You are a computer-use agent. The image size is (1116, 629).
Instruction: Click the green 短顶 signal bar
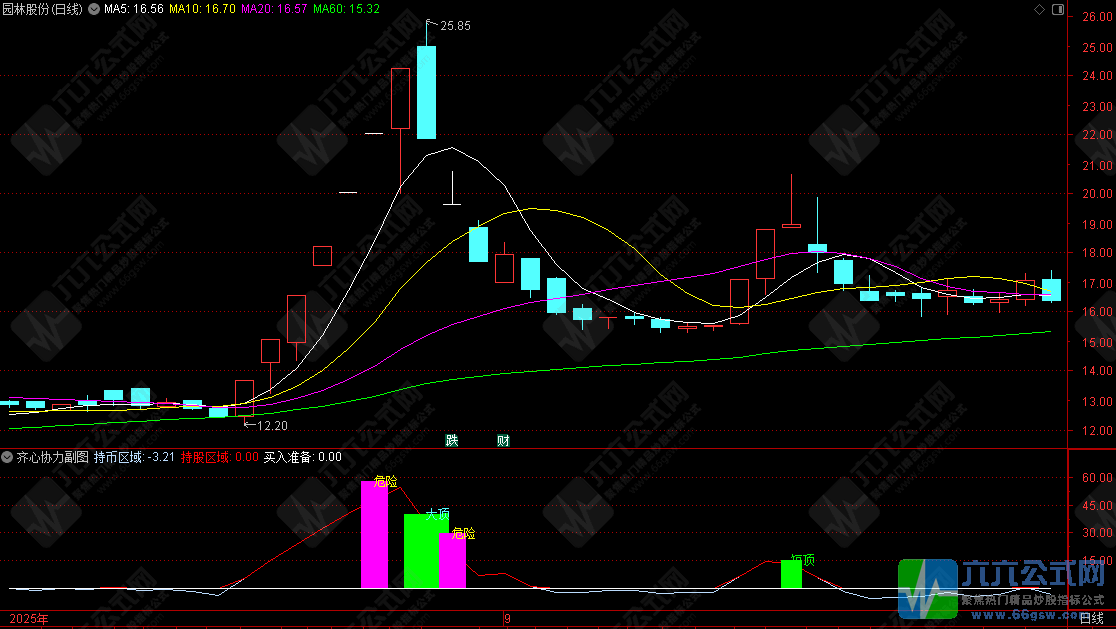[x=791, y=574]
